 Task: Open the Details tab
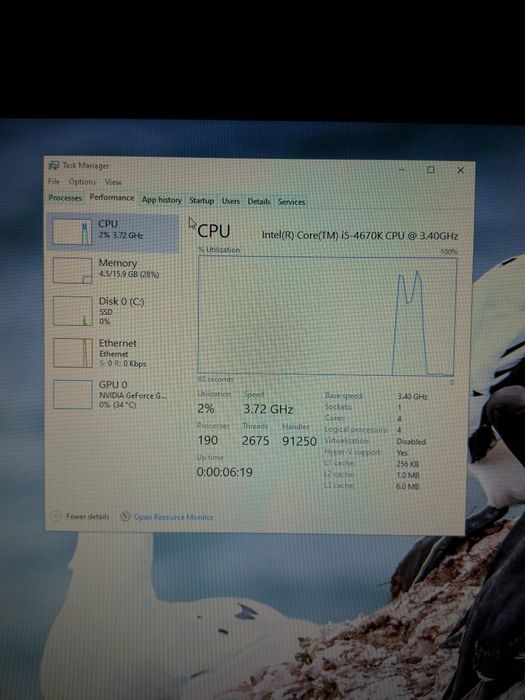point(259,202)
